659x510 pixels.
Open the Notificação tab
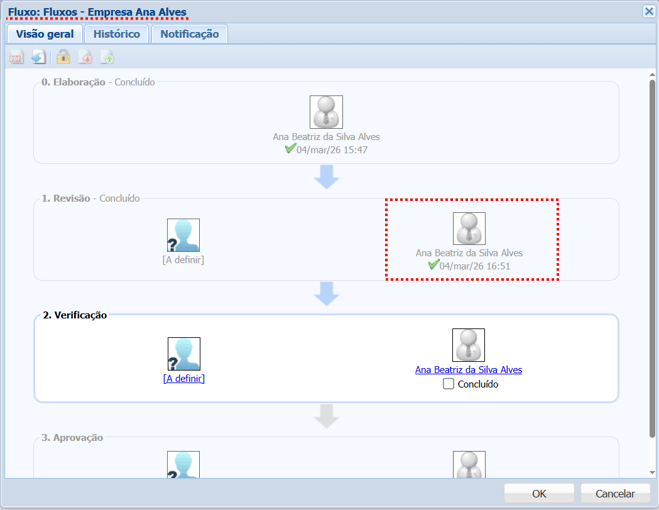(190, 34)
